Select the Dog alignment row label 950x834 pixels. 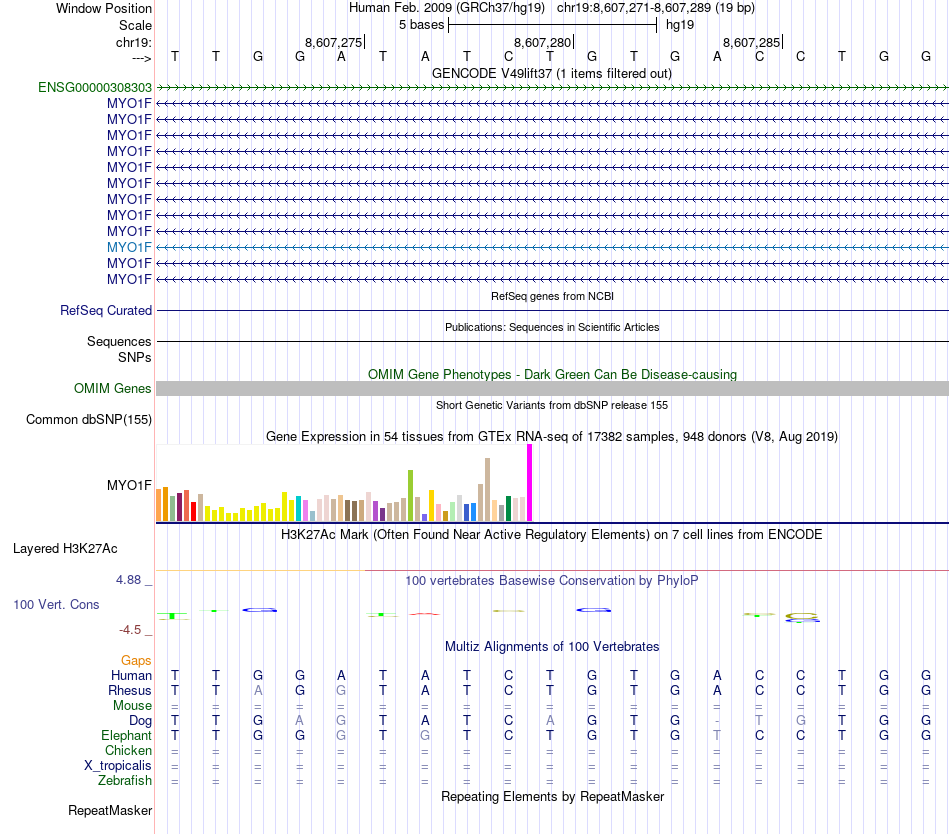pos(140,720)
